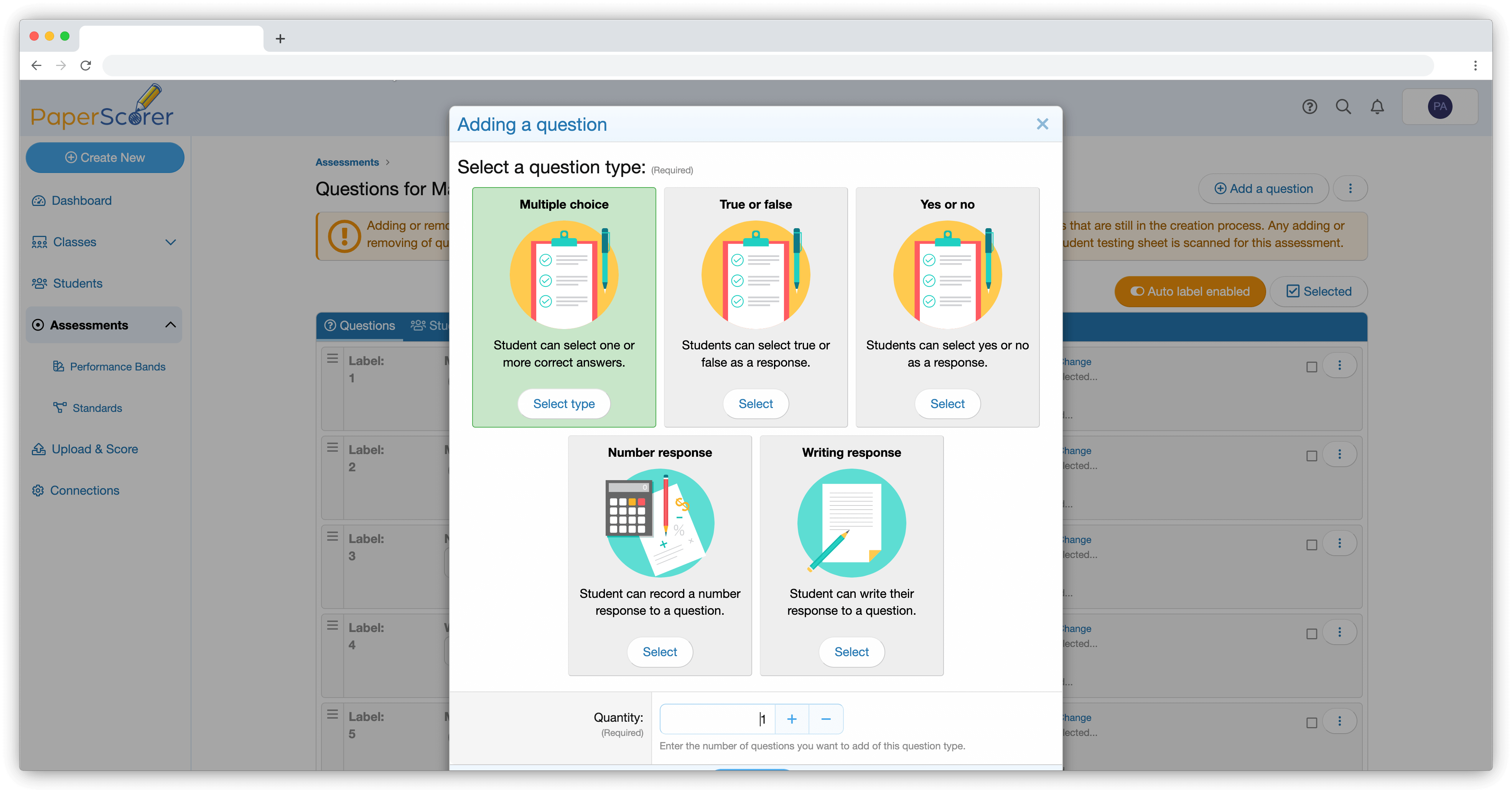The image size is (1512, 790).
Task: Expand the Classes section
Action: pyautogui.click(x=170, y=242)
